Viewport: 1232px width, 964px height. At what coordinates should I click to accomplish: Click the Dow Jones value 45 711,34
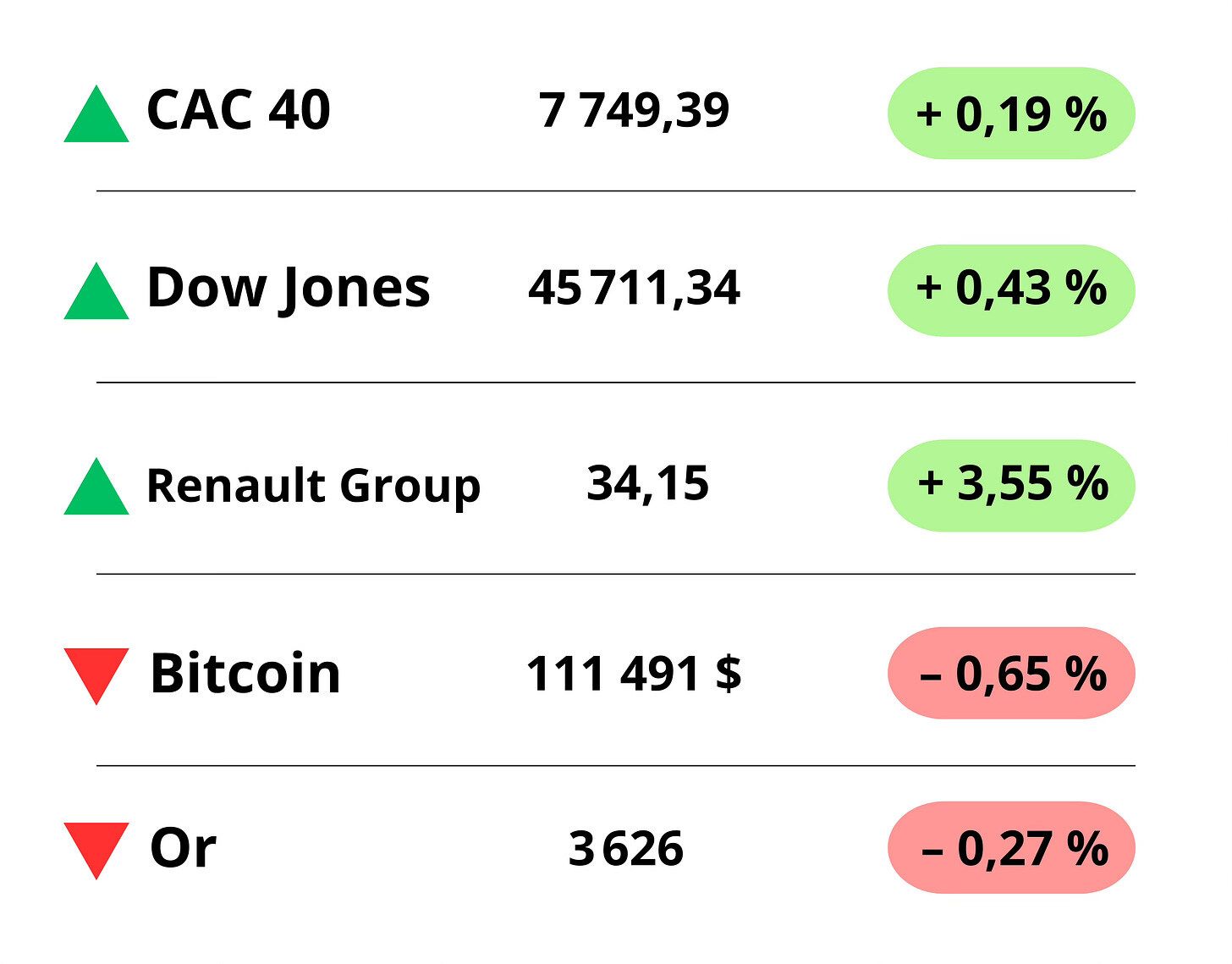[634, 288]
